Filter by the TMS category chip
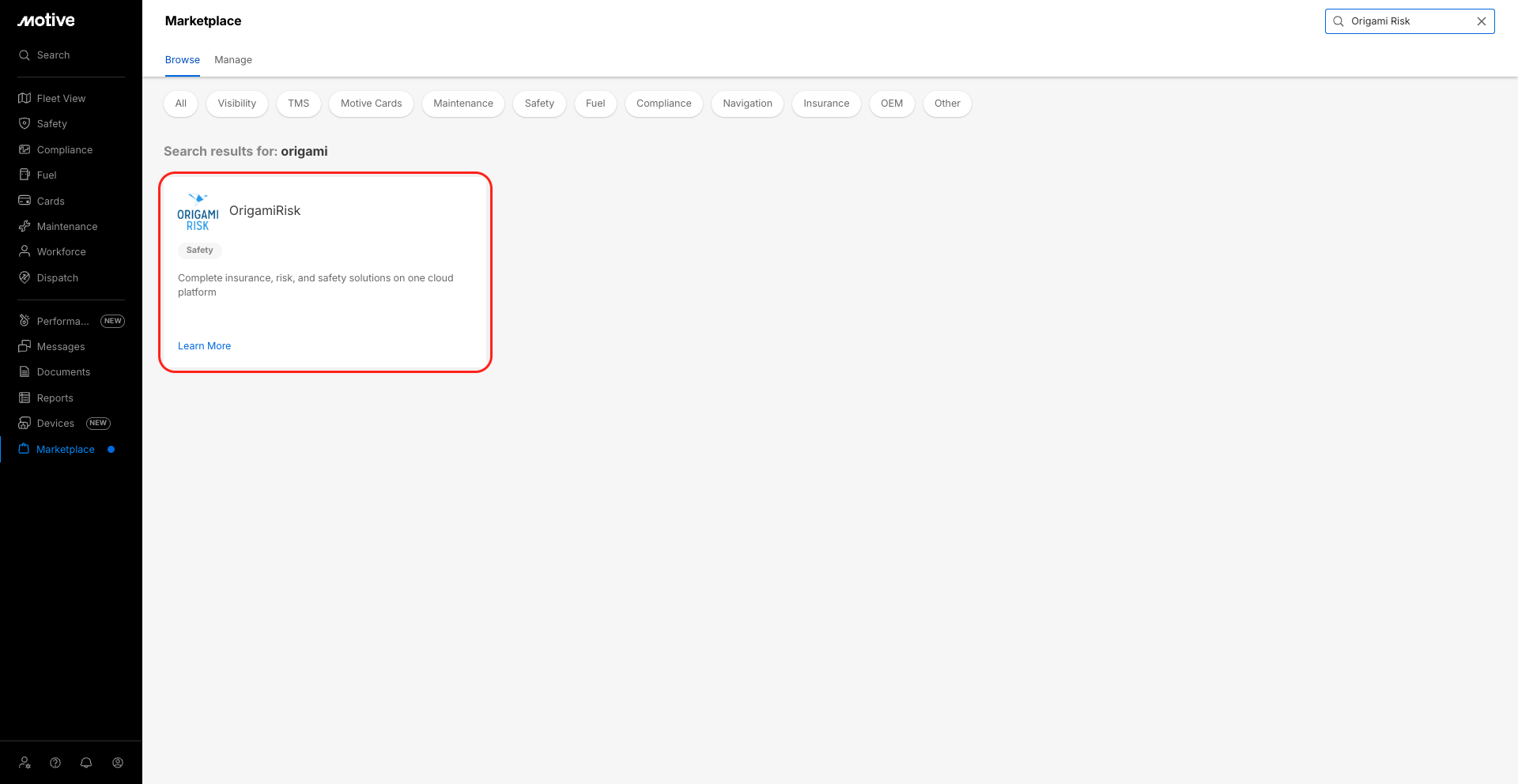Screen dimensions: 1518x784 tap(299, 104)
